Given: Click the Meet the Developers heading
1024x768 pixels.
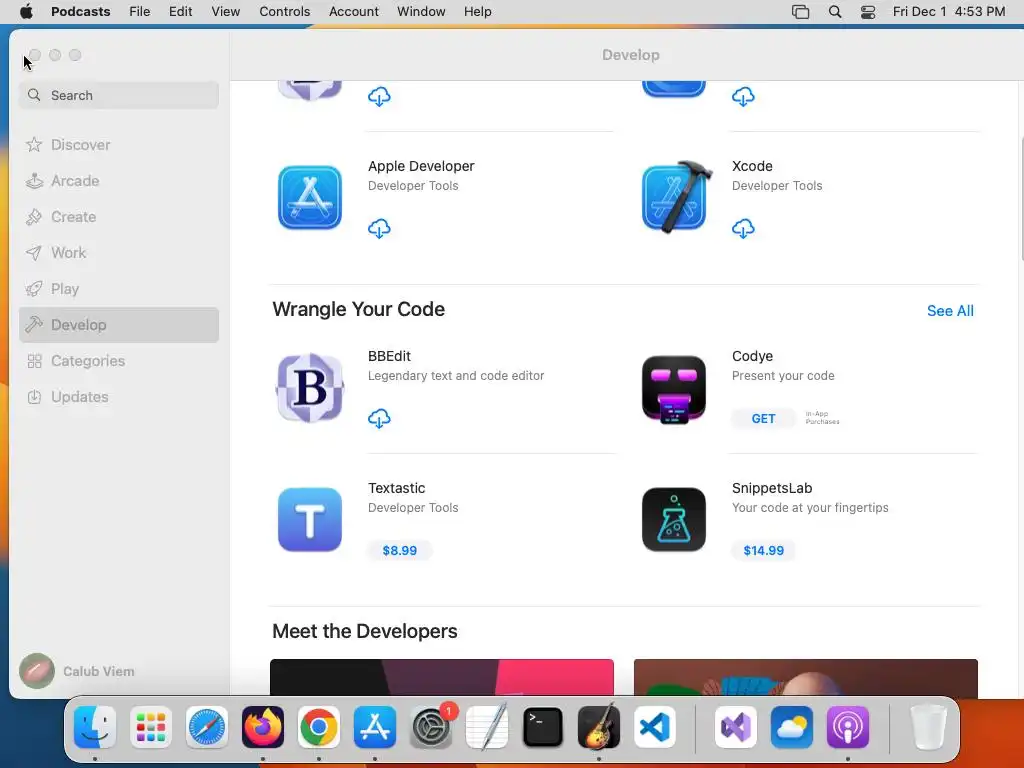Looking at the screenshot, I should [364, 632].
